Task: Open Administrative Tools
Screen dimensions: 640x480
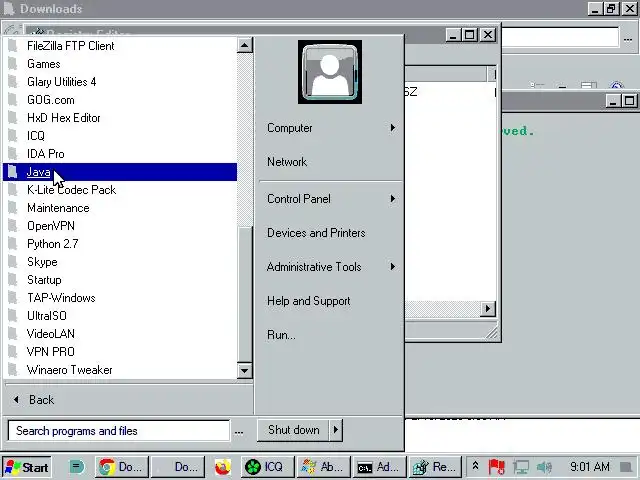Action: pos(330,267)
